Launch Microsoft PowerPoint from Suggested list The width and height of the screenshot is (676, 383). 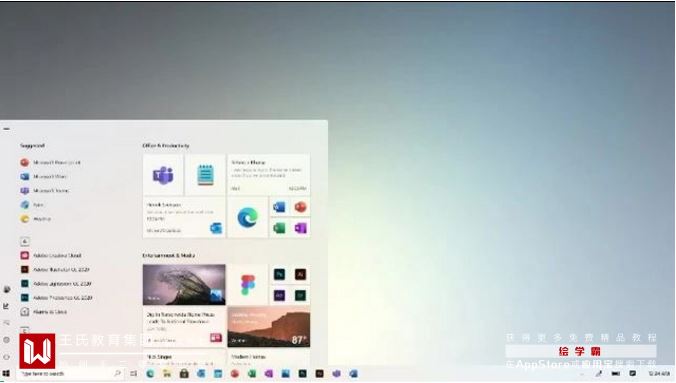tap(50, 162)
